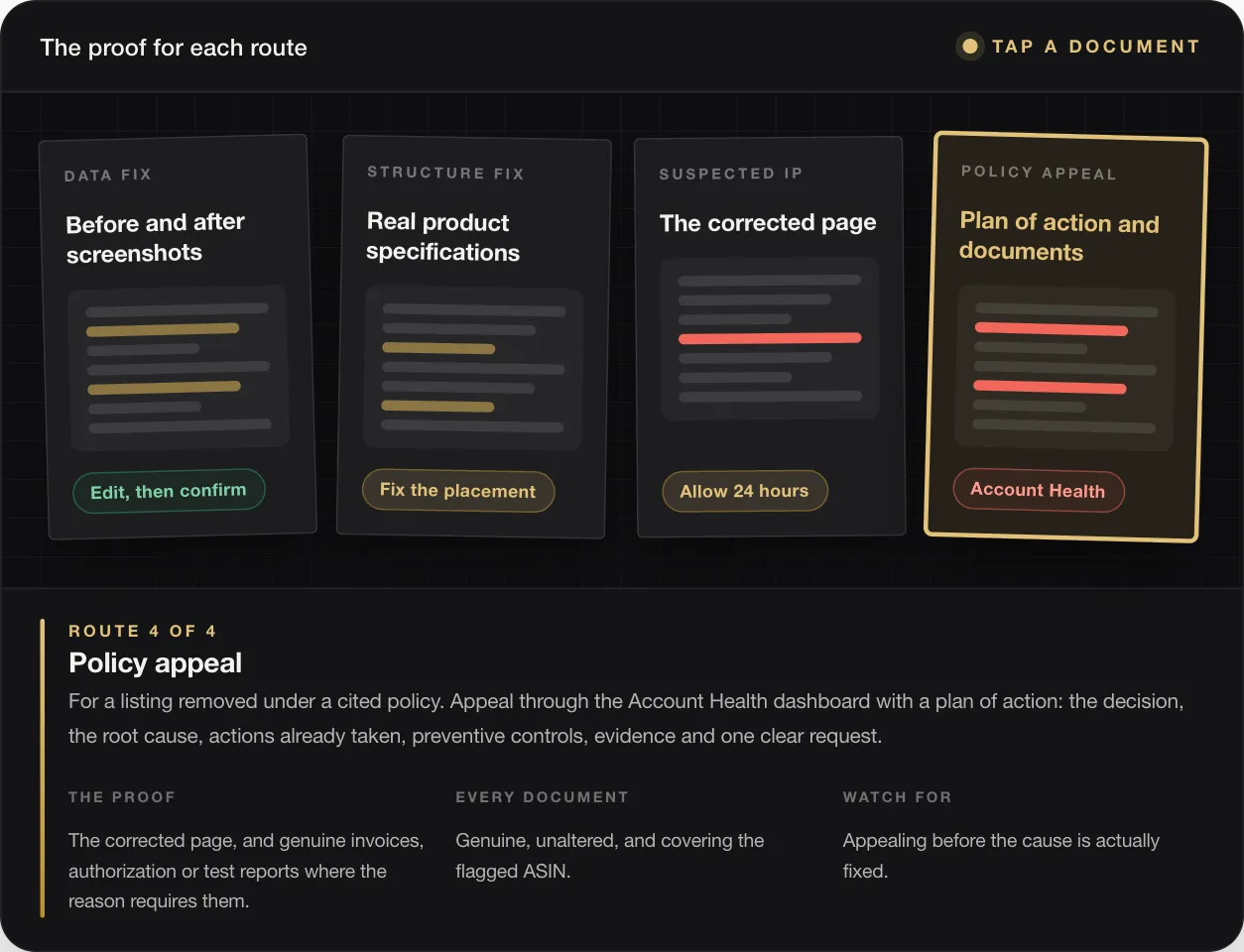
Task: Click the 'Edit, then confirm' pill
Action: click(169, 491)
